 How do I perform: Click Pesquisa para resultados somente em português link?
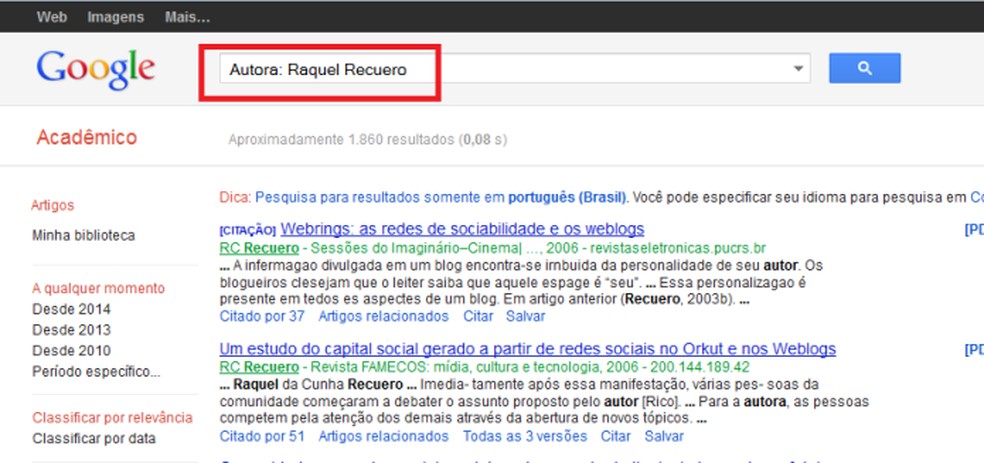click(441, 198)
